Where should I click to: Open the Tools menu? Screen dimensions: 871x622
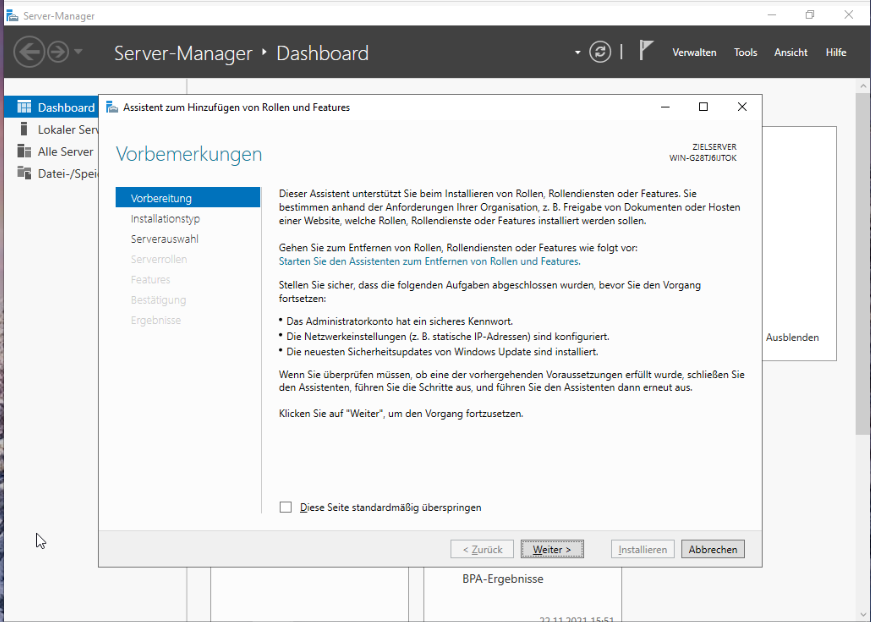745,53
